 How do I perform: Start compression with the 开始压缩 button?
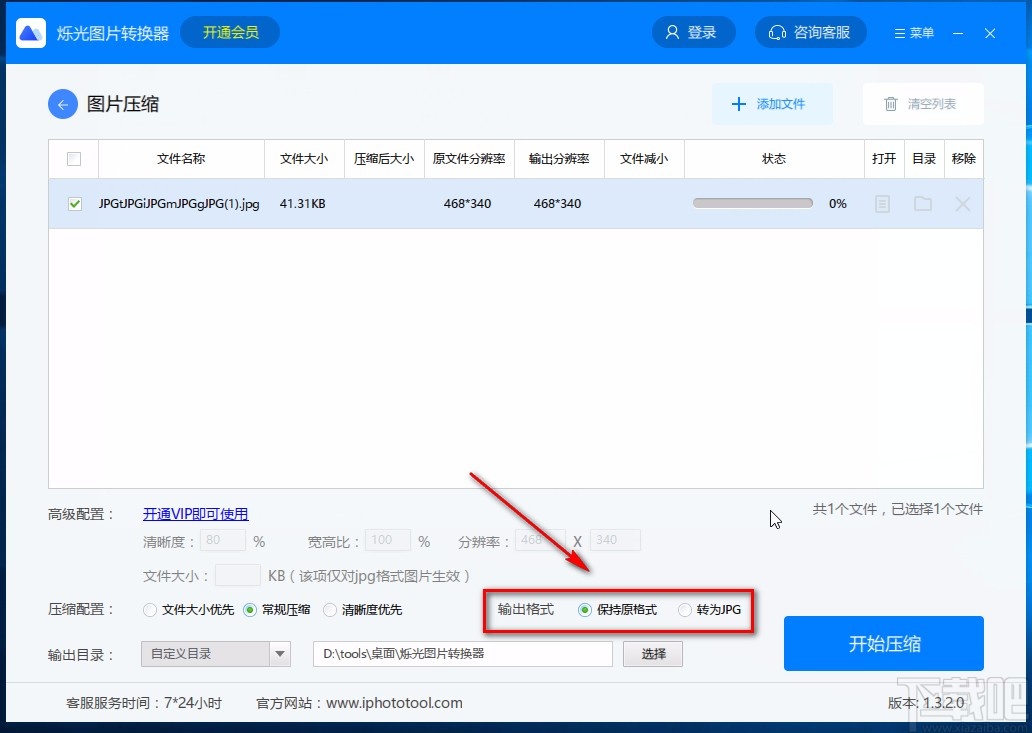pyautogui.click(x=884, y=645)
